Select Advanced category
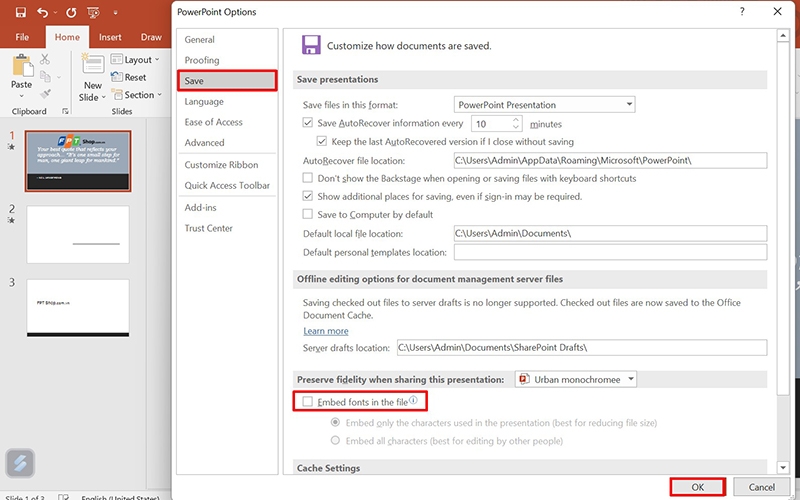This screenshot has height=500, width=800. click(x=227, y=142)
